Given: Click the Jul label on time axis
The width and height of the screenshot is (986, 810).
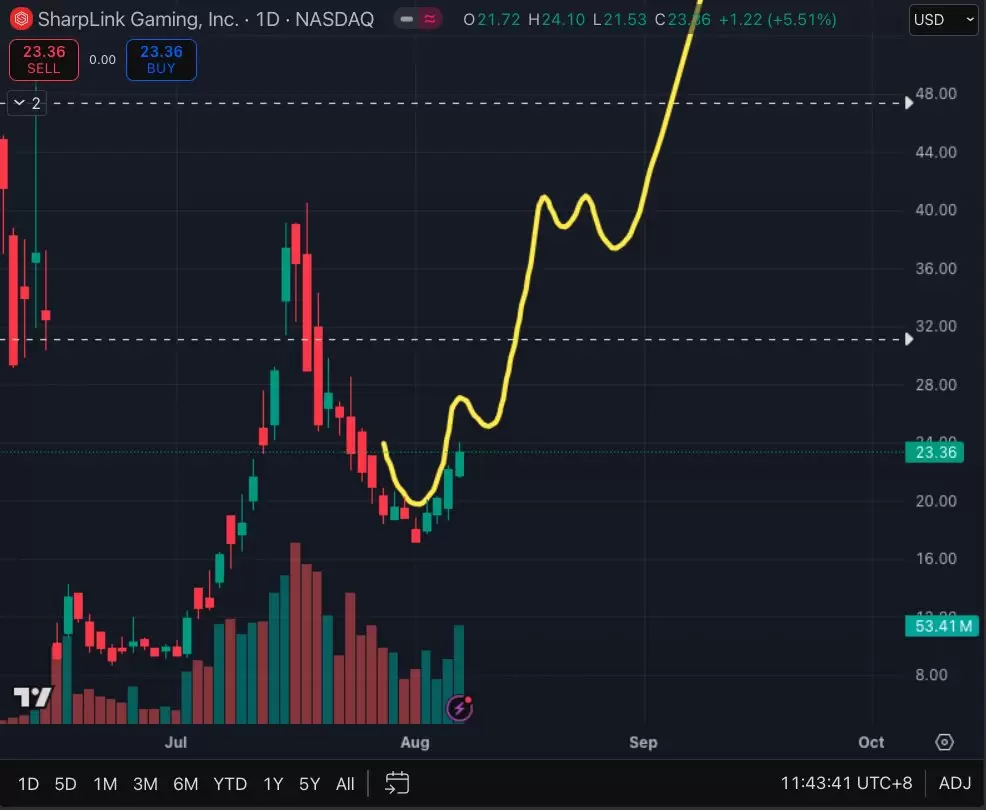Looking at the screenshot, I should pos(176,742).
